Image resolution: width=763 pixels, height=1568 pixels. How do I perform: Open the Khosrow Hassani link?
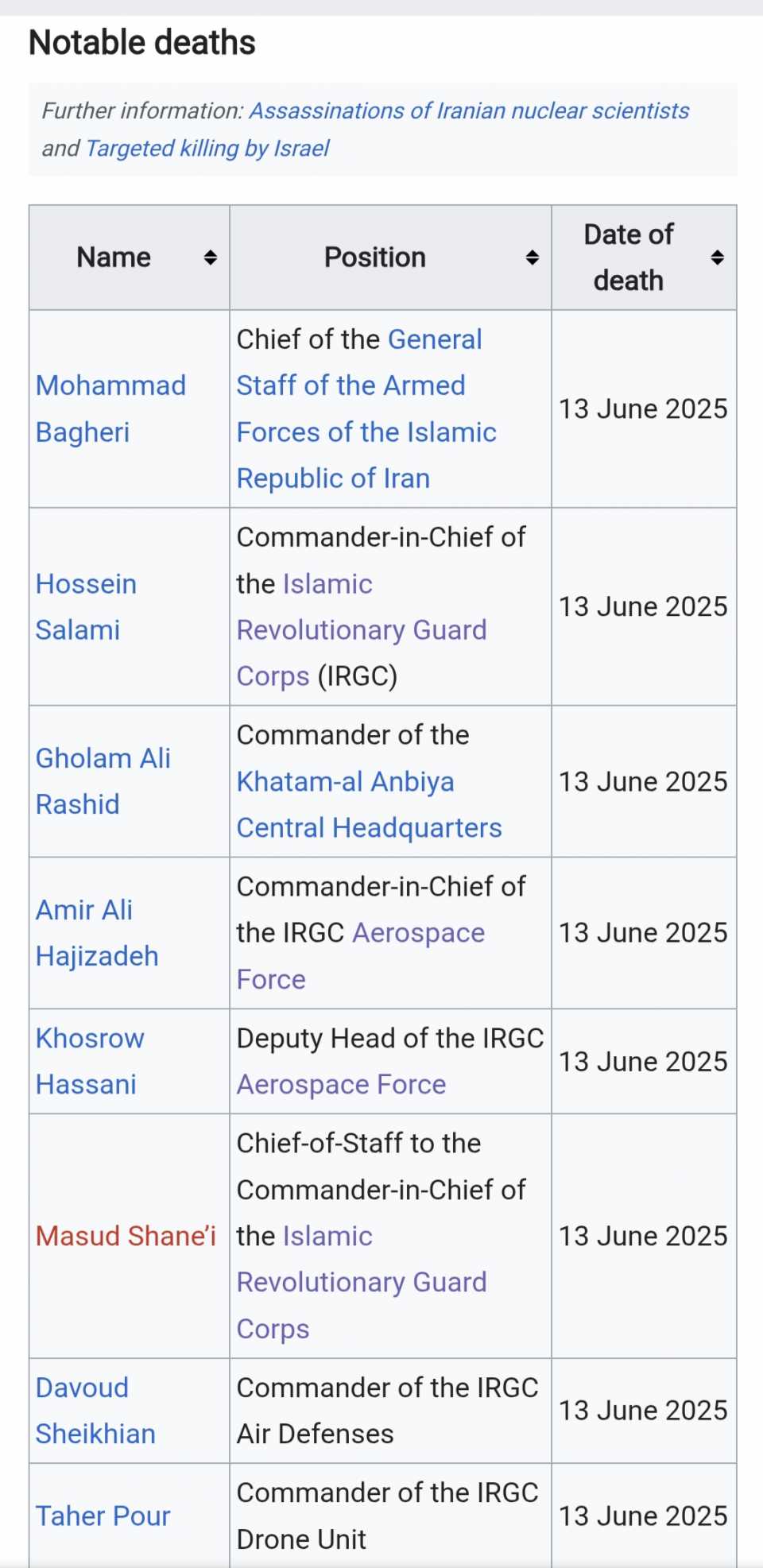[x=90, y=1061]
